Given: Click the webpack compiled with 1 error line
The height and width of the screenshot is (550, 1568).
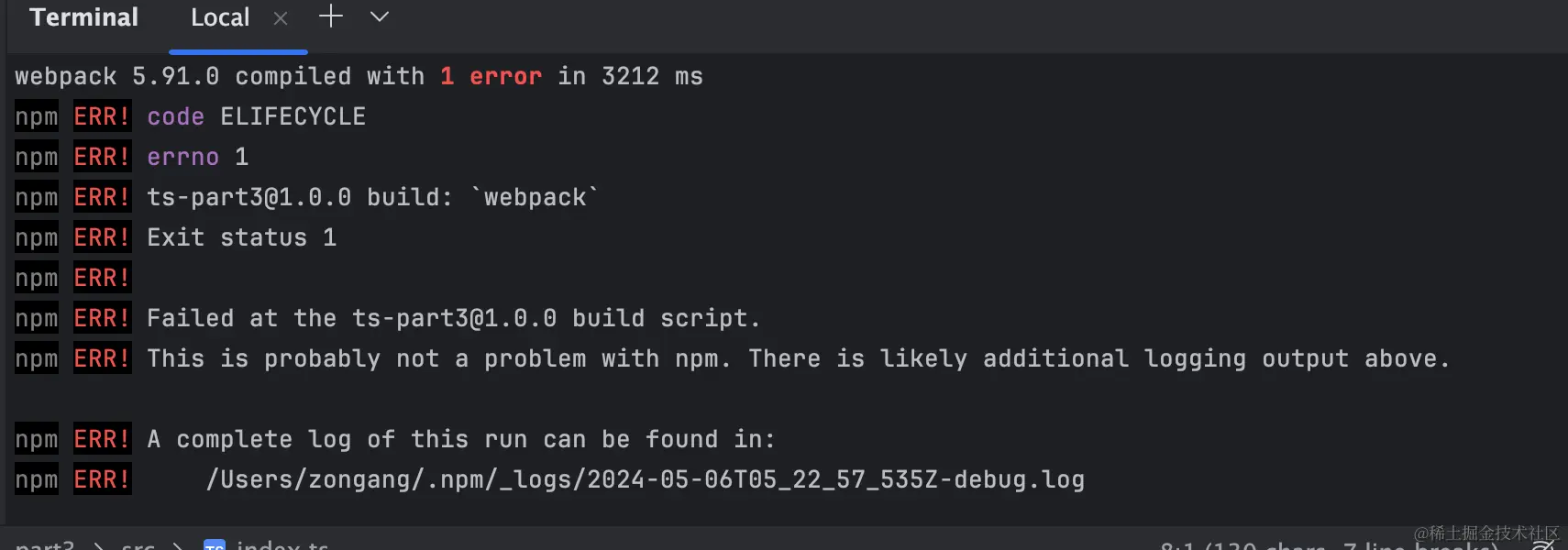Looking at the screenshot, I should [x=359, y=76].
